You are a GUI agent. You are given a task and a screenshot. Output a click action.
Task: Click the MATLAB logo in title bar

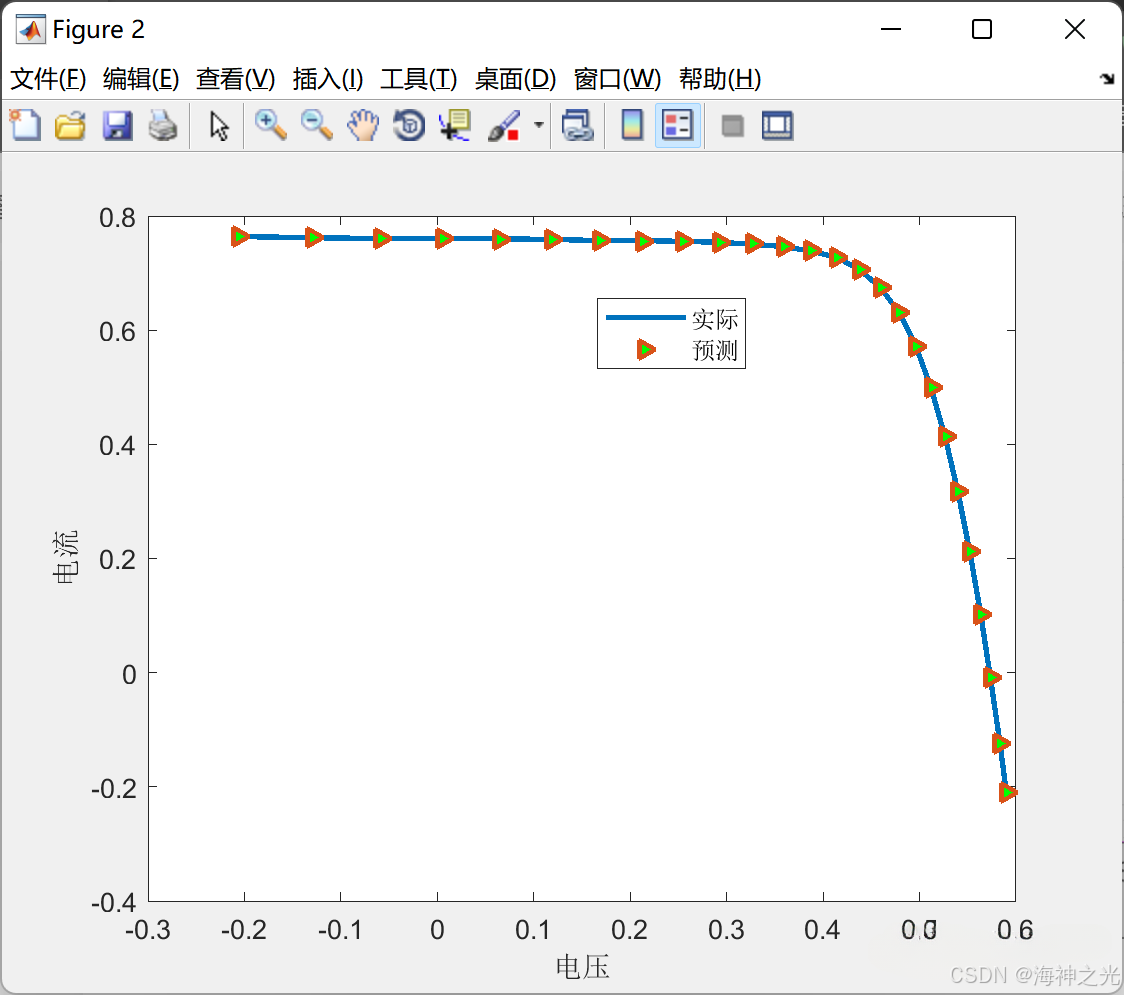31,29
